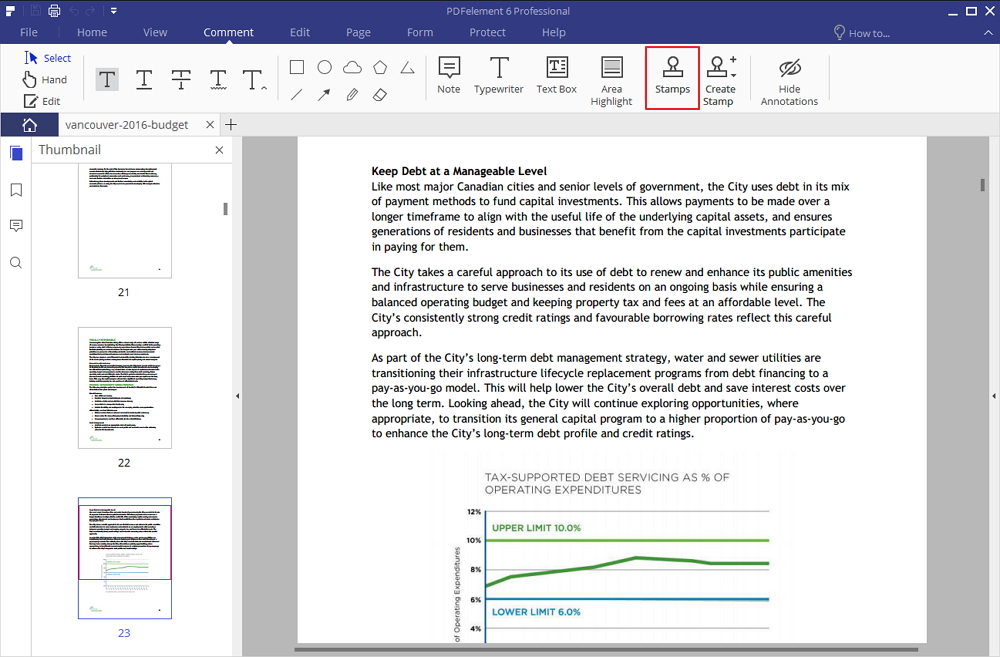
Task: Toggle Hide Annotations
Action: coord(789,78)
